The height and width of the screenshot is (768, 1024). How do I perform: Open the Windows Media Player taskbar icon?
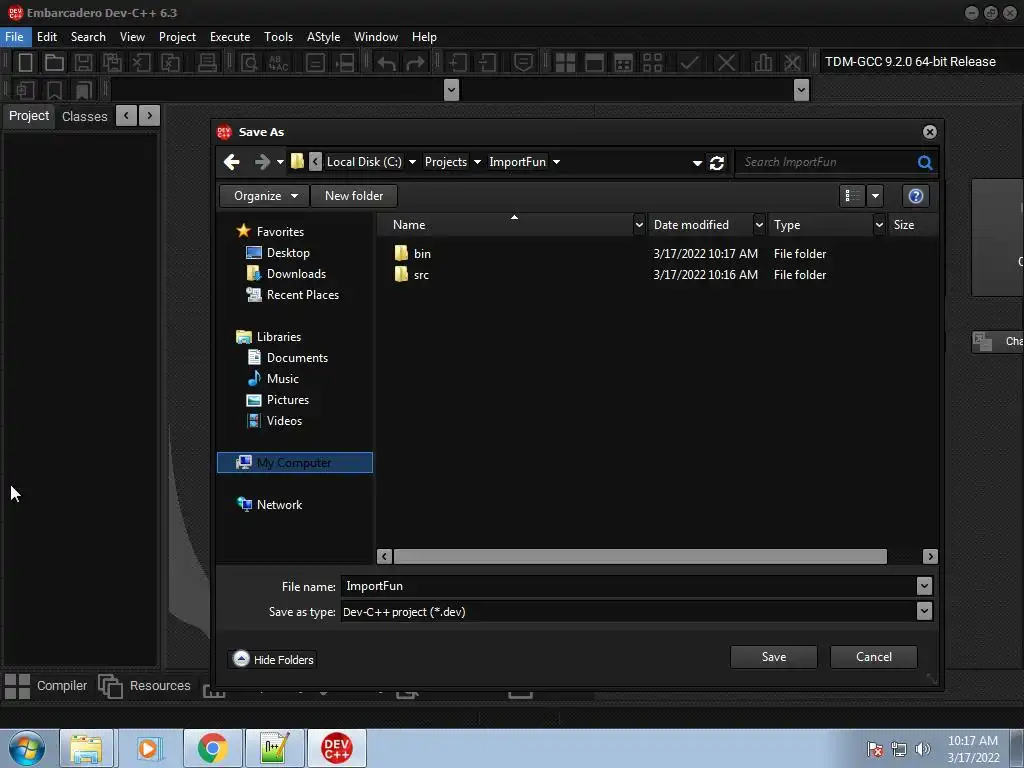(148, 748)
